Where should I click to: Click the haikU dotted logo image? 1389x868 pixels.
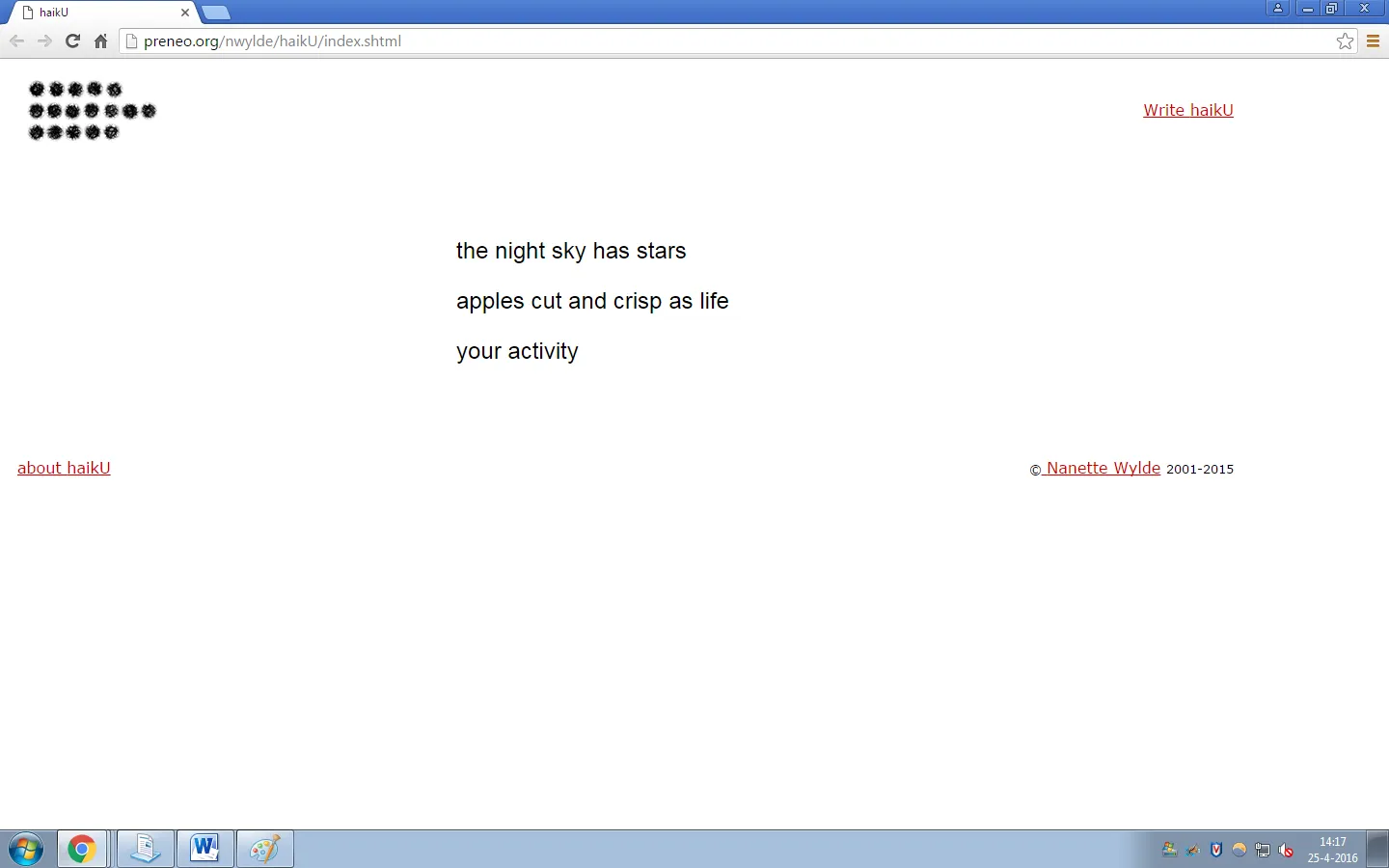(x=92, y=111)
